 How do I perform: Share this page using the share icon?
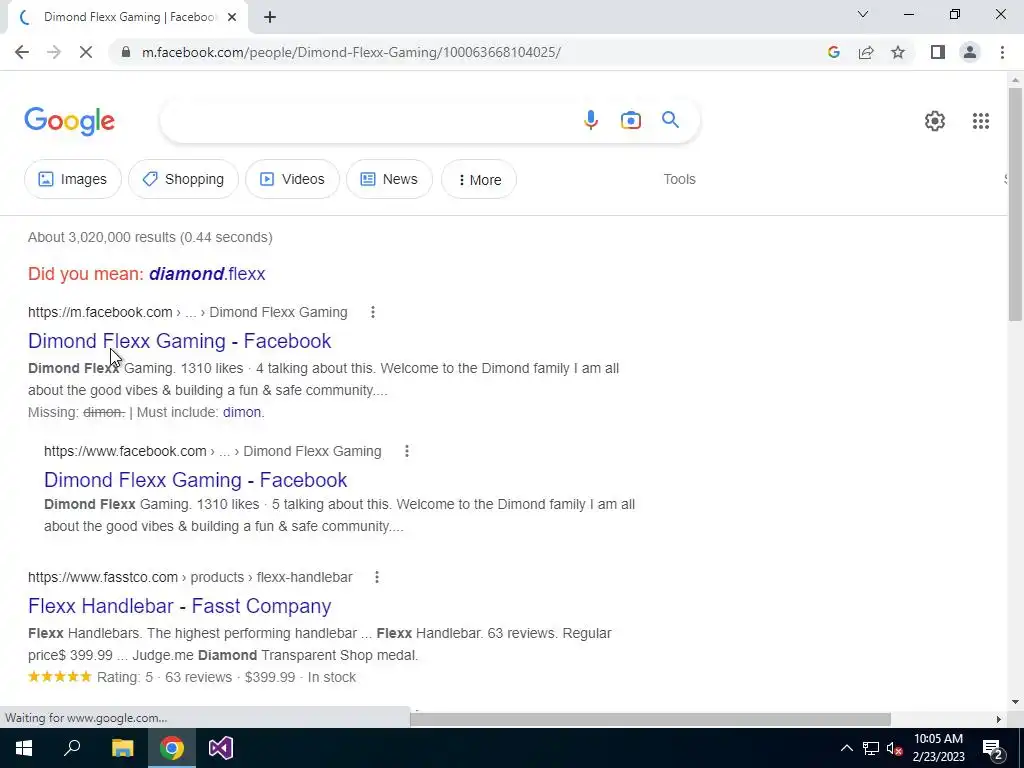[x=866, y=52]
